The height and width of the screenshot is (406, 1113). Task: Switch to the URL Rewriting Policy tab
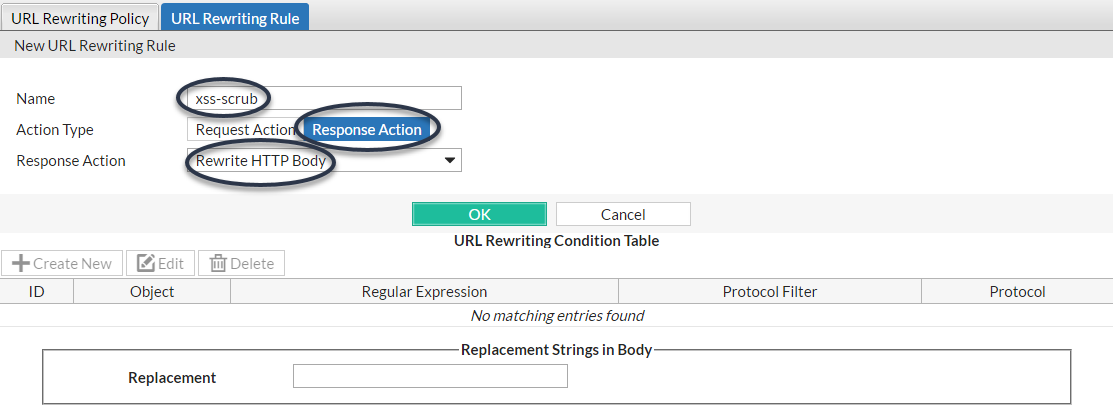point(80,17)
